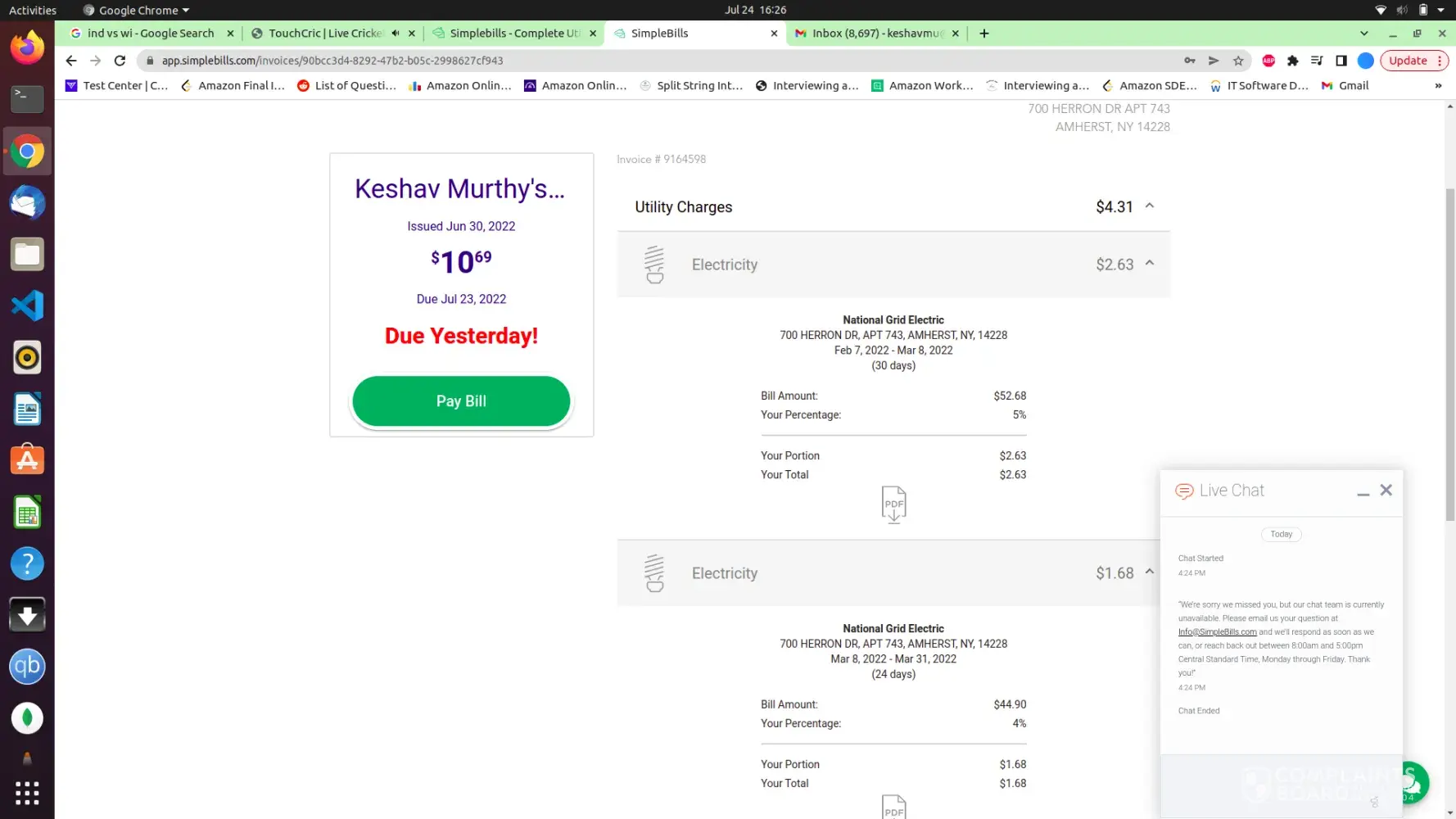Minimize the Live Chat panel

1363,491
